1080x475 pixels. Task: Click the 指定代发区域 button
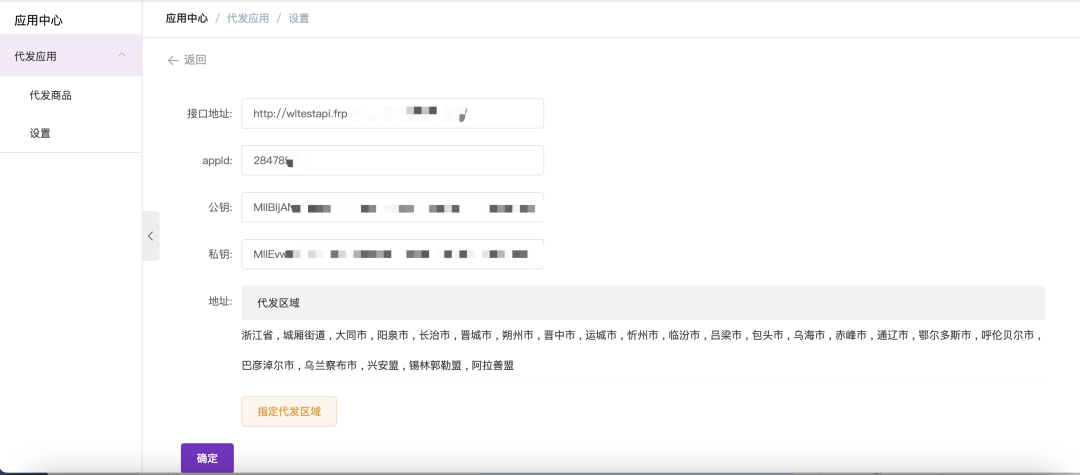tap(289, 412)
